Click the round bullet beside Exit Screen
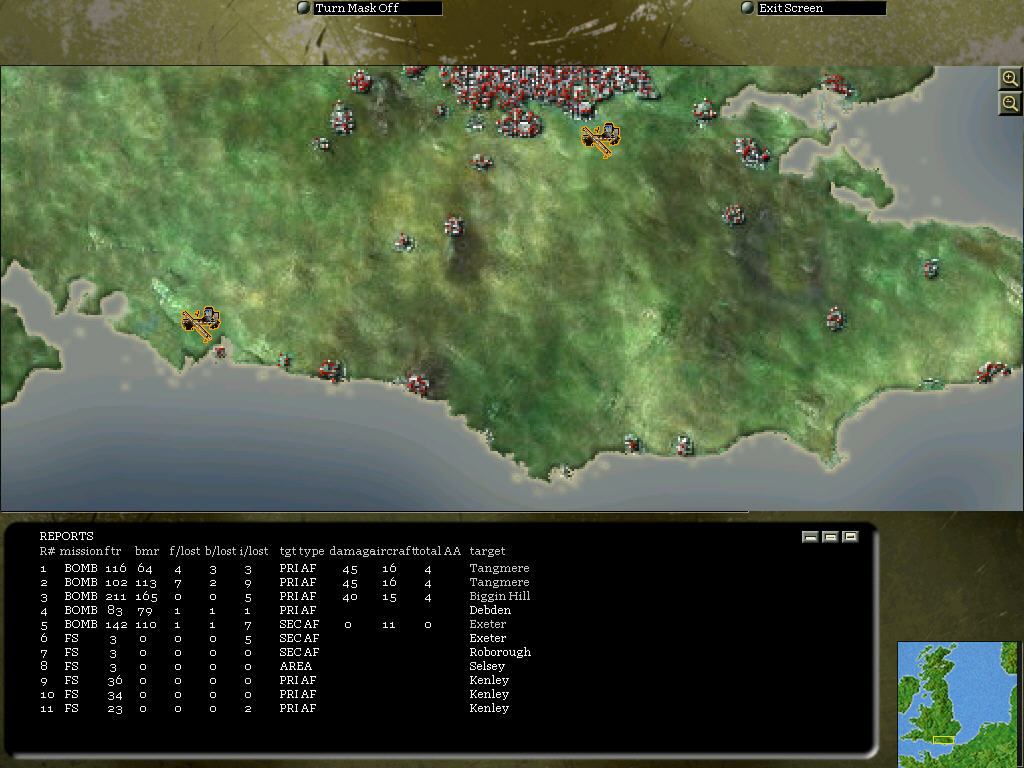This screenshot has width=1024, height=768. [x=747, y=8]
